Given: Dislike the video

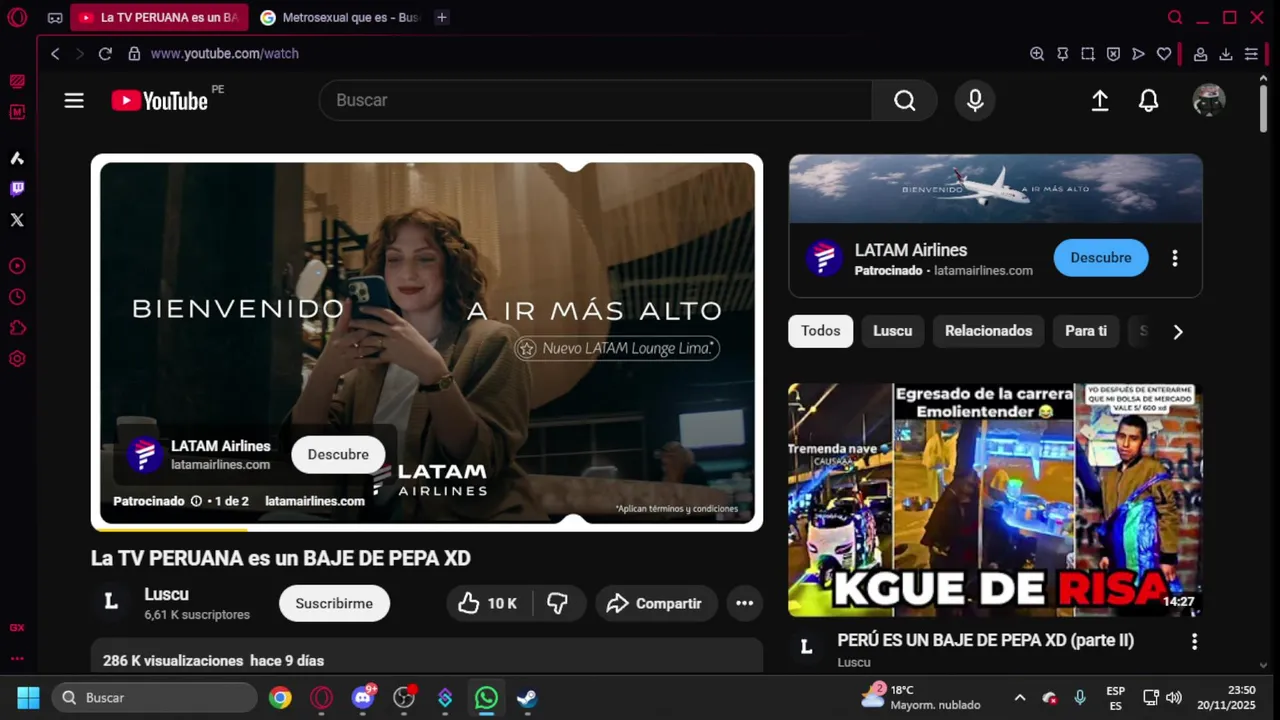Looking at the screenshot, I should coord(558,603).
